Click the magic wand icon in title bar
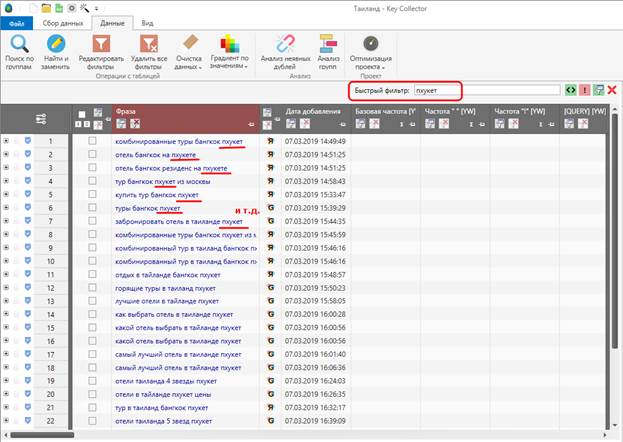623x442 pixels. point(84,8)
